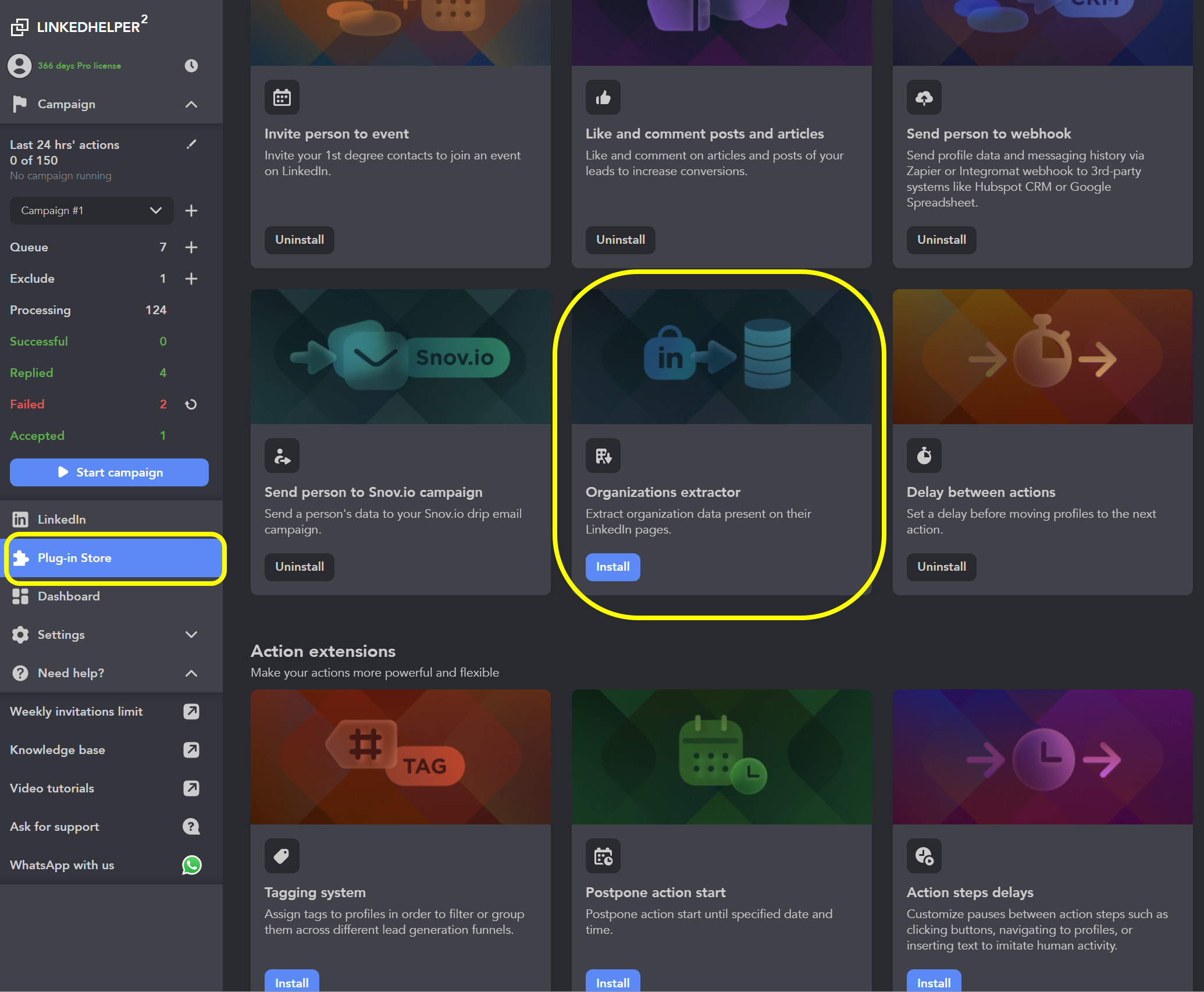
Task: Open the Tagging system TAG banner
Action: (x=401, y=757)
